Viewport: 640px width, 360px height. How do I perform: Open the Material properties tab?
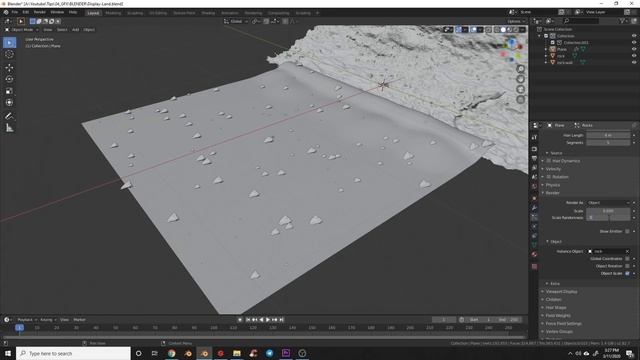coord(534,254)
